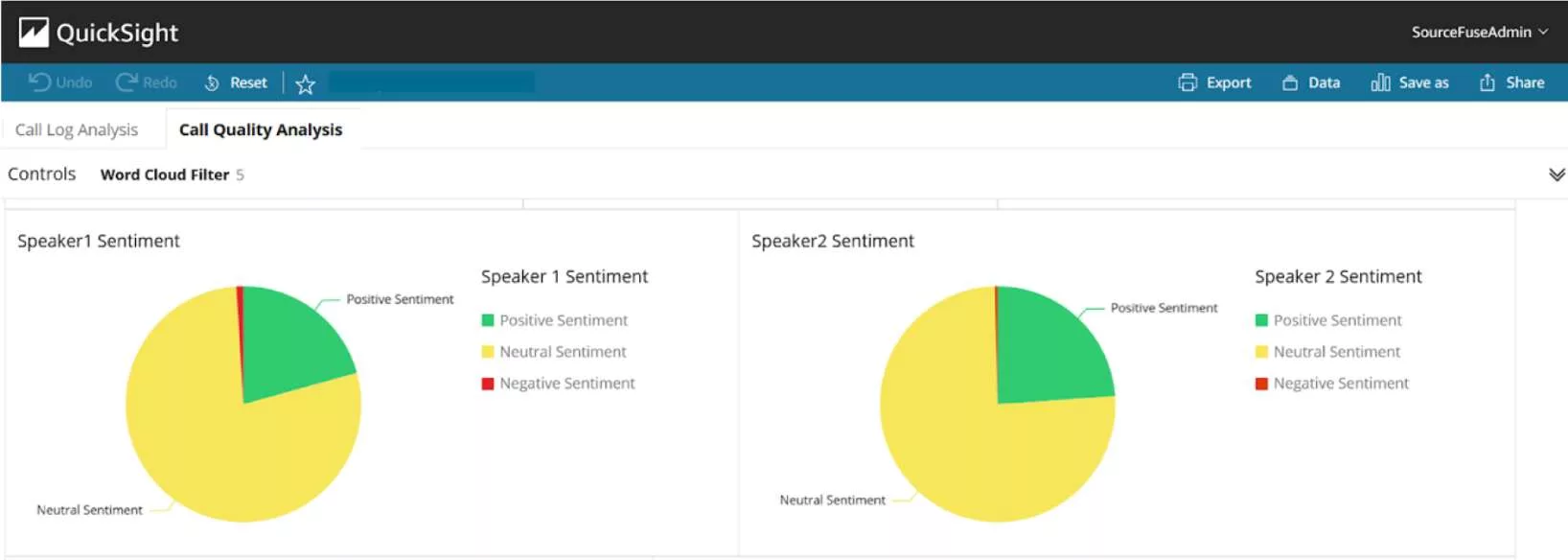The image size is (1568, 560).
Task: Click the QuickSight logo icon
Action: pos(34,33)
